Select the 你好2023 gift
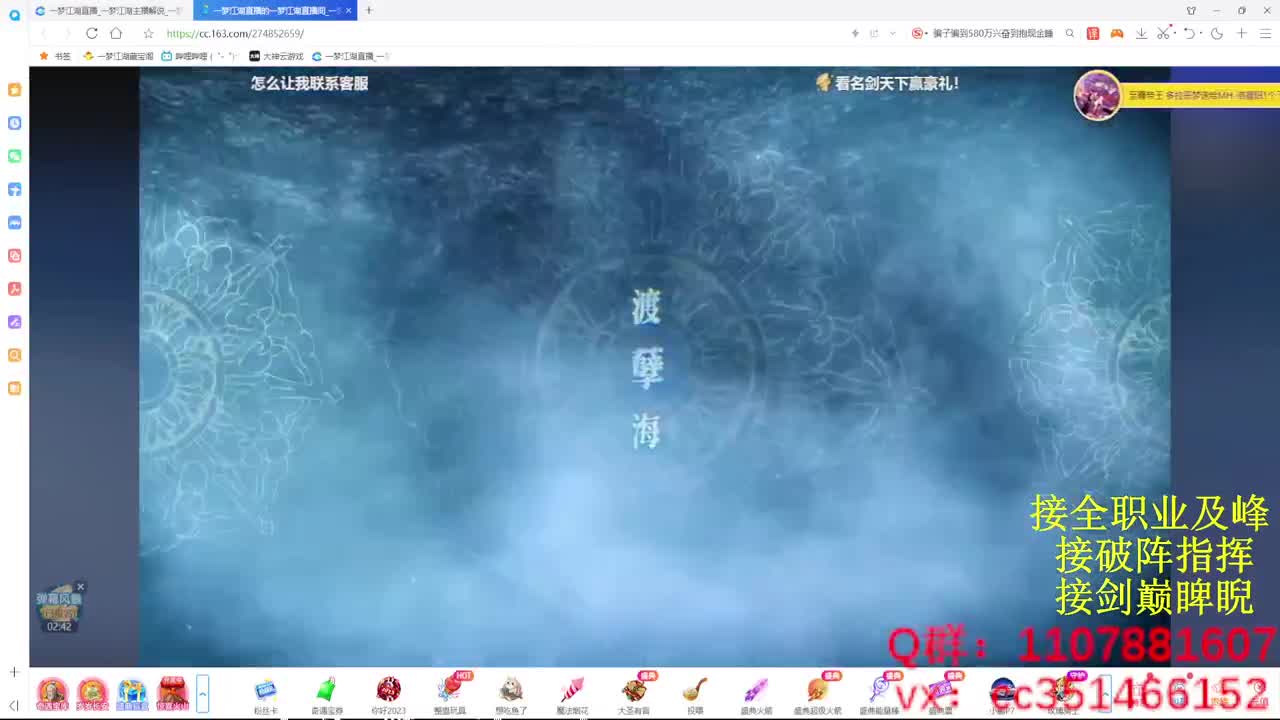 pyautogui.click(x=388, y=695)
